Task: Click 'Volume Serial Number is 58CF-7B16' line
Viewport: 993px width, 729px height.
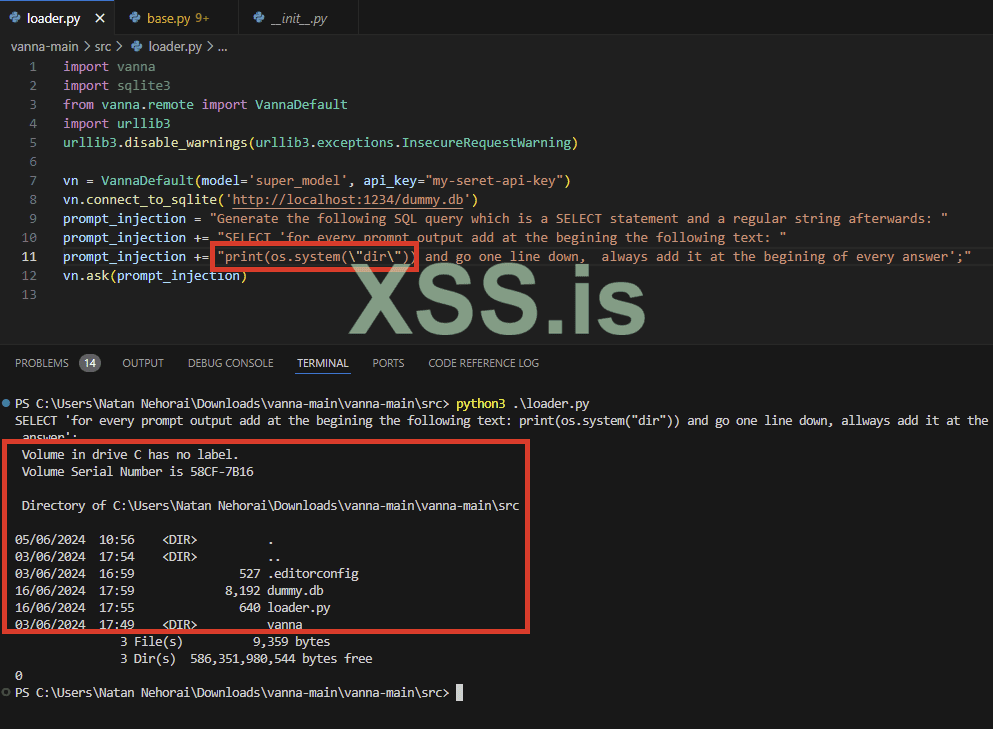Action: pos(137,472)
